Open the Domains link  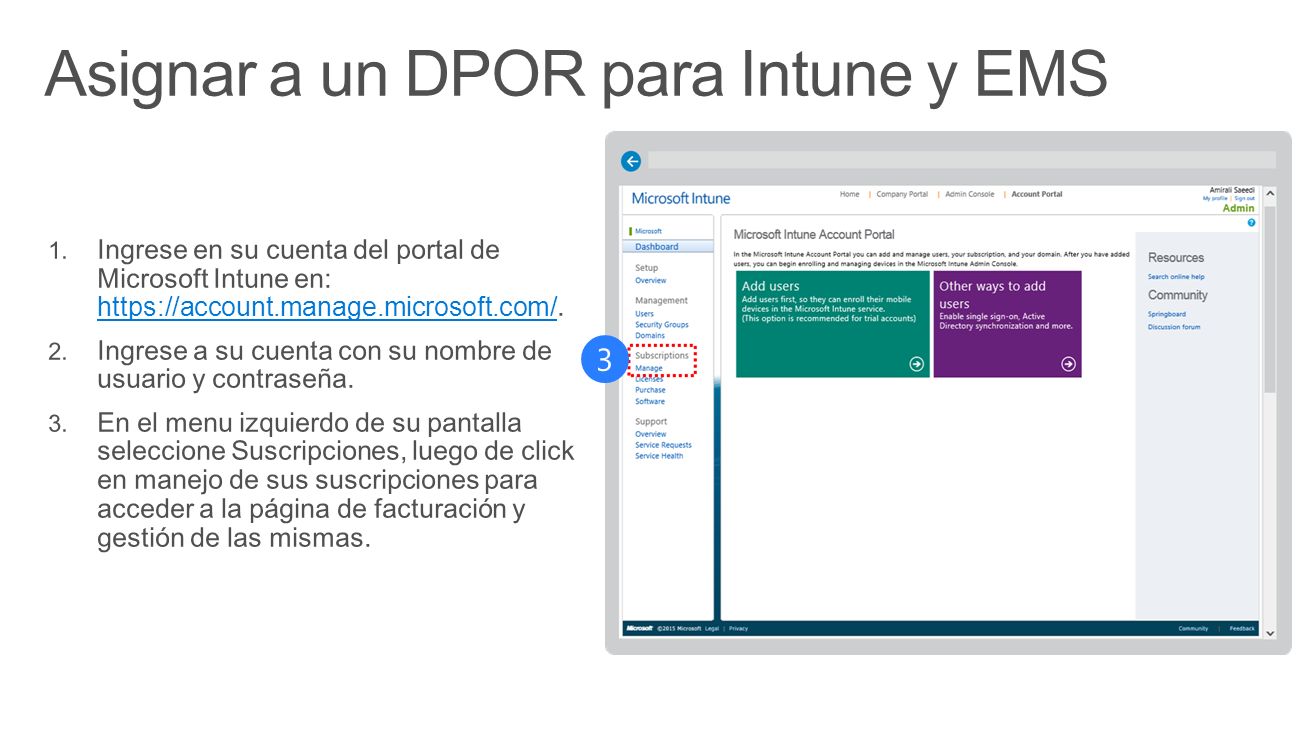(x=649, y=336)
